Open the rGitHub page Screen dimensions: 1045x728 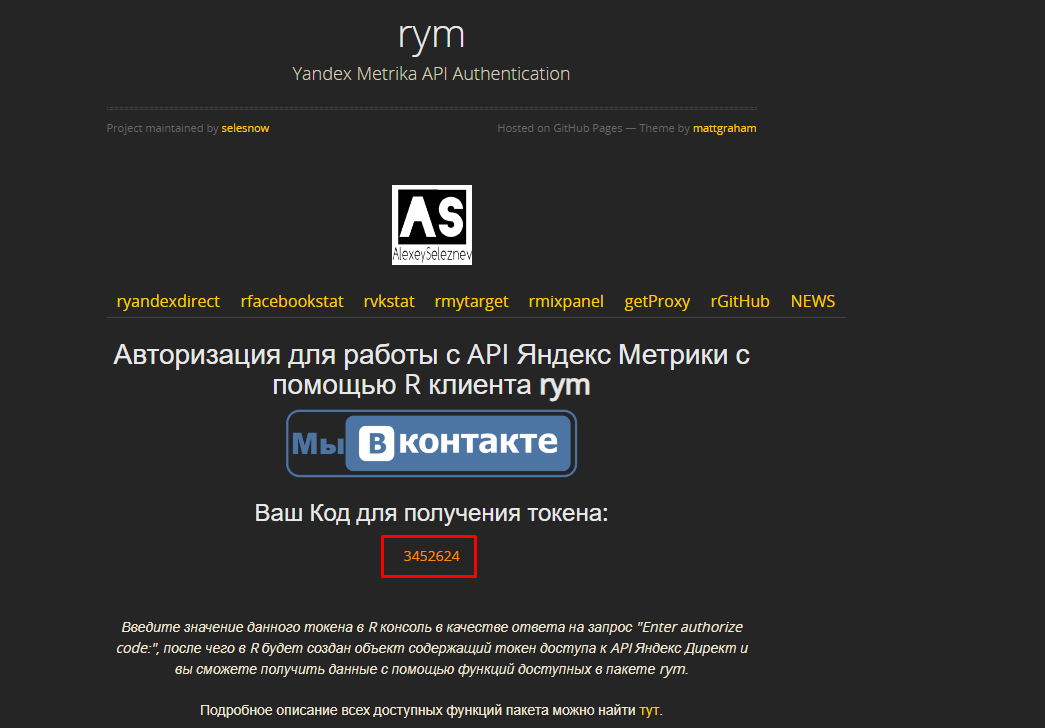click(740, 301)
